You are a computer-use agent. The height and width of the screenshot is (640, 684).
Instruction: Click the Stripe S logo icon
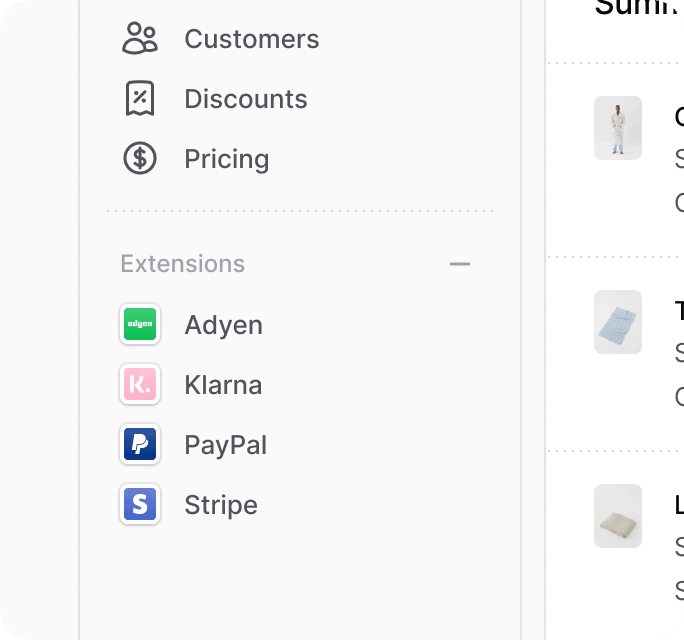(140, 504)
